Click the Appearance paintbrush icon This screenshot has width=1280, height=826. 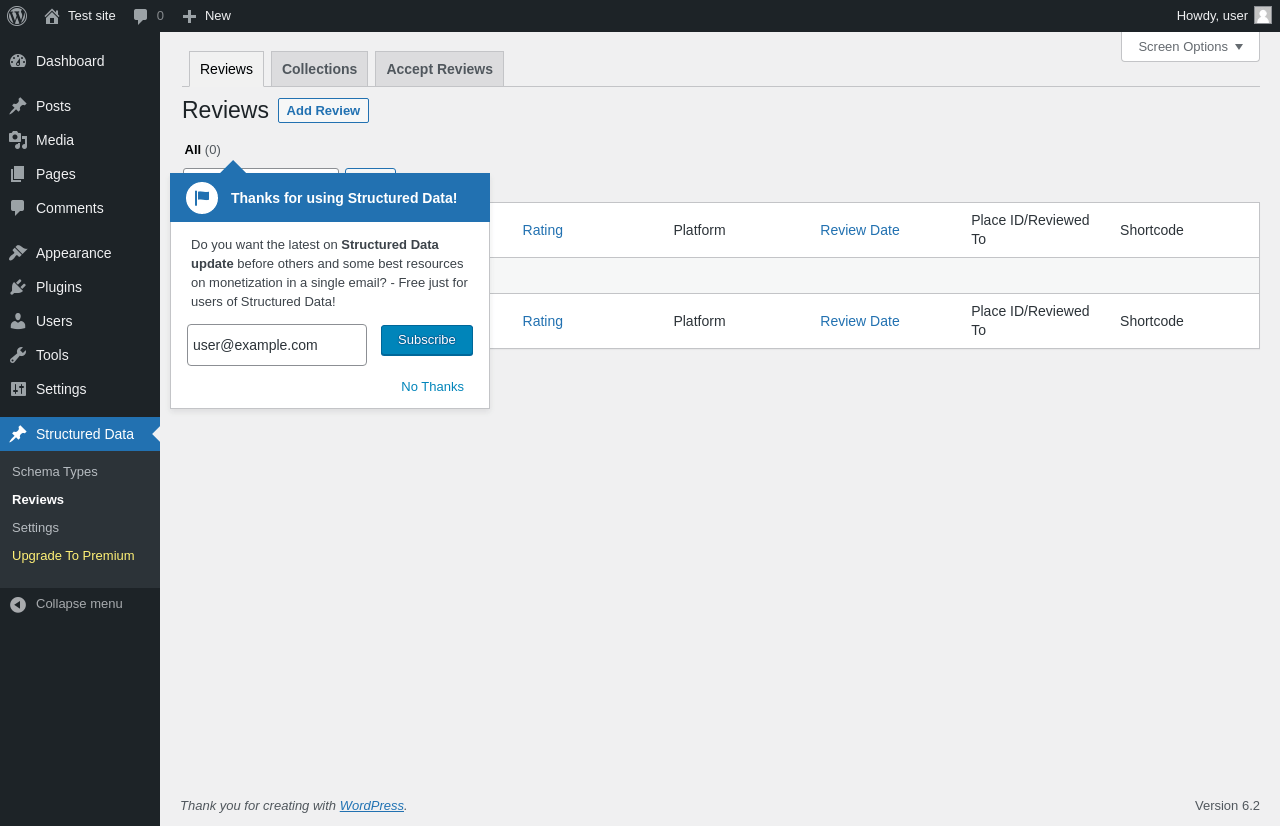[18, 253]
